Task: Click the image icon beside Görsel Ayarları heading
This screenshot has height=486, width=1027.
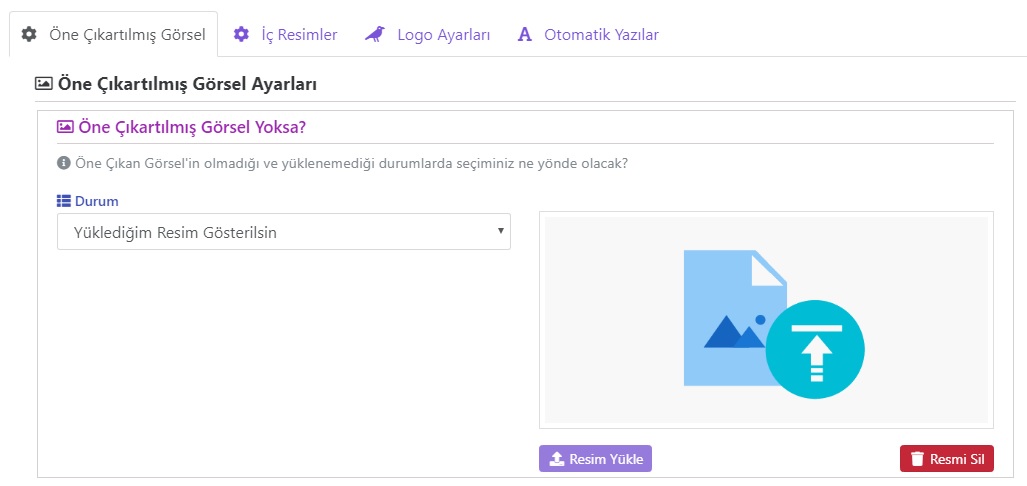Action: click(x=44, y=85)
